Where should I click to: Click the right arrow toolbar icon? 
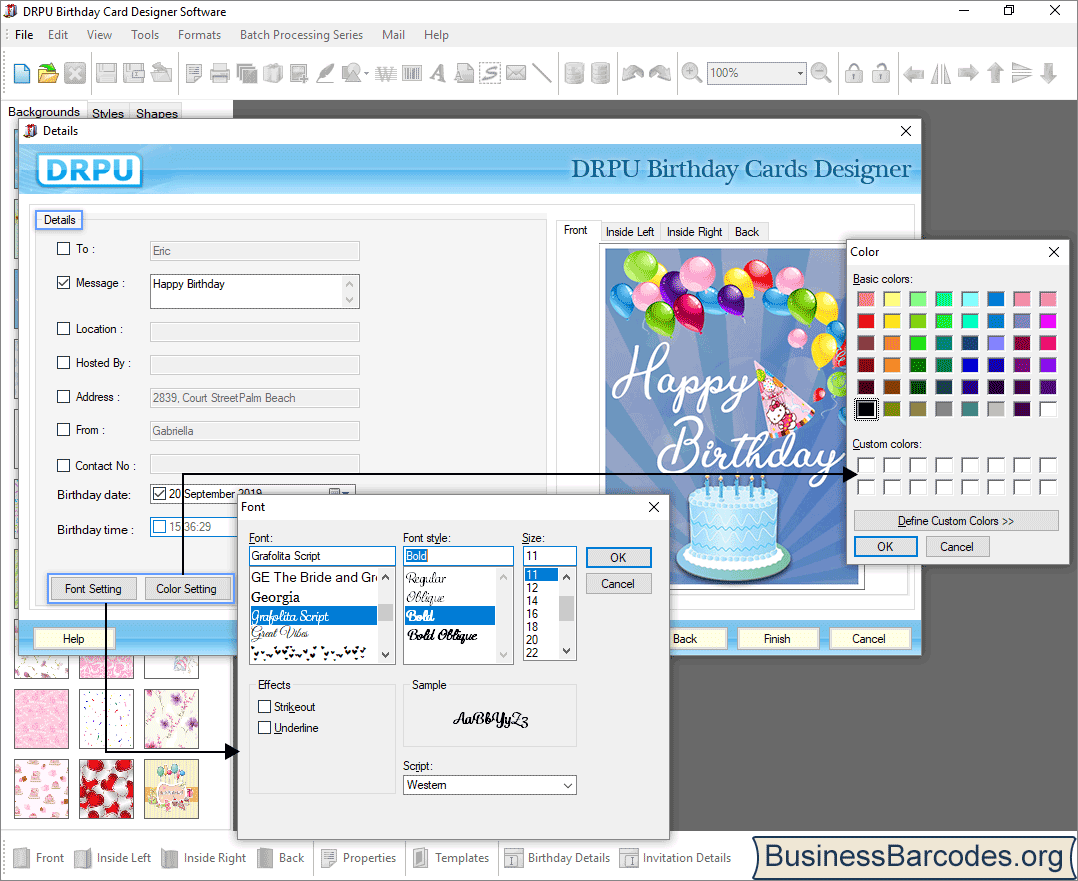pyautogui.click(x=967, y=73)
